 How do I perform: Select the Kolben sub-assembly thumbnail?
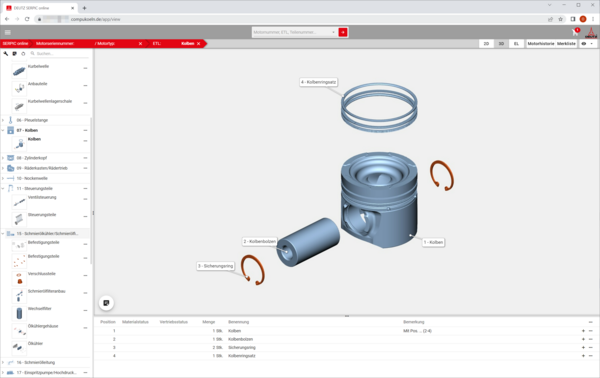pyautogui.click(x=19, y=144)
